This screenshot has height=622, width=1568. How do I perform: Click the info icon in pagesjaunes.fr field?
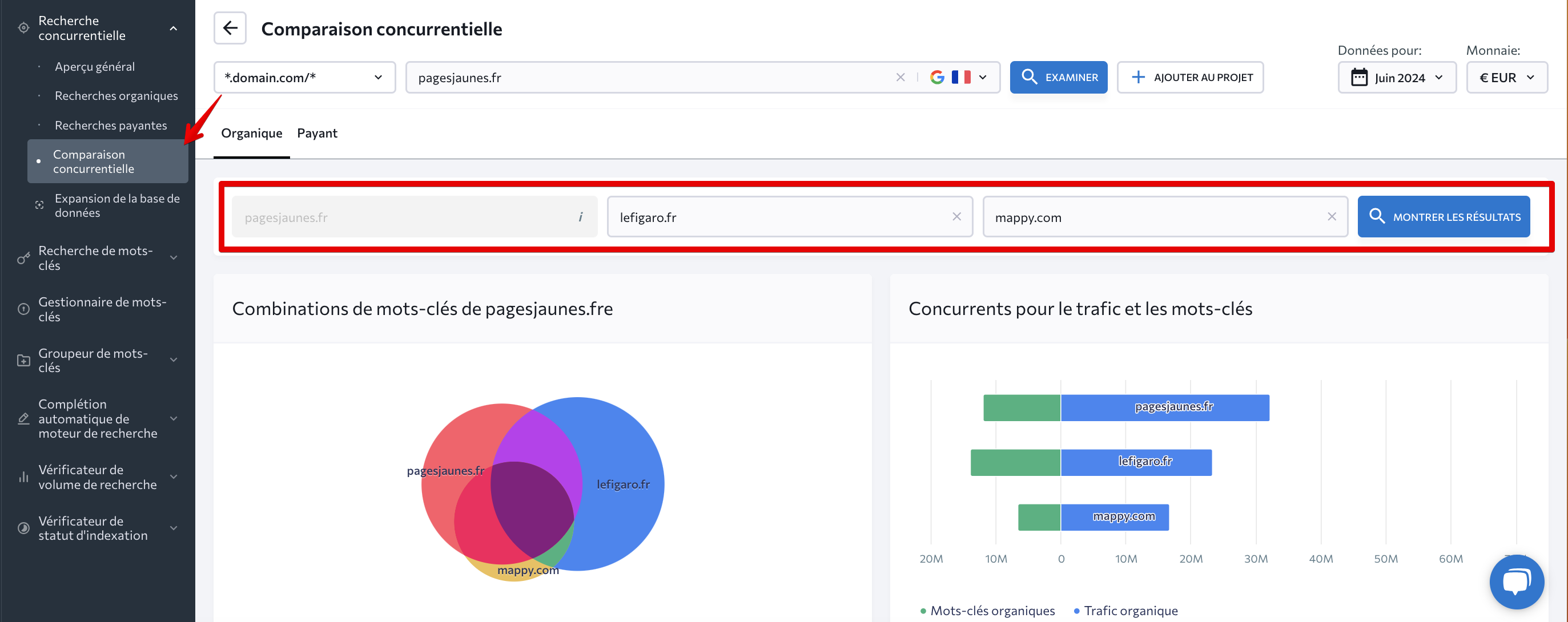pos(581,216)
